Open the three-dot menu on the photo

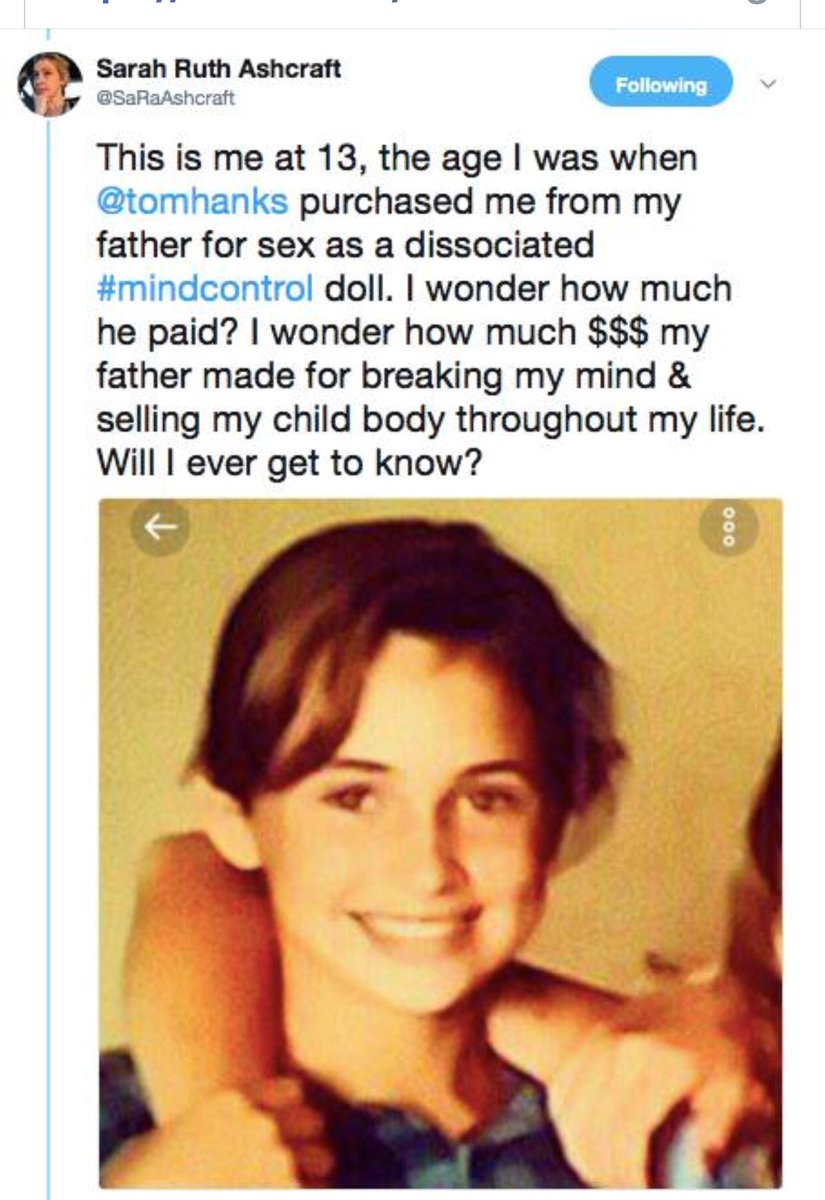729,528
